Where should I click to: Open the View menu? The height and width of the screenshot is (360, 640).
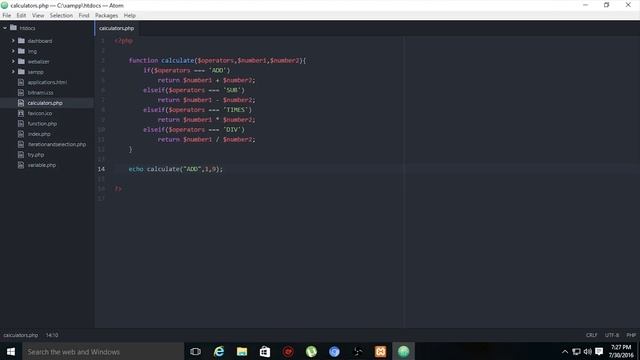pos(38,16)
